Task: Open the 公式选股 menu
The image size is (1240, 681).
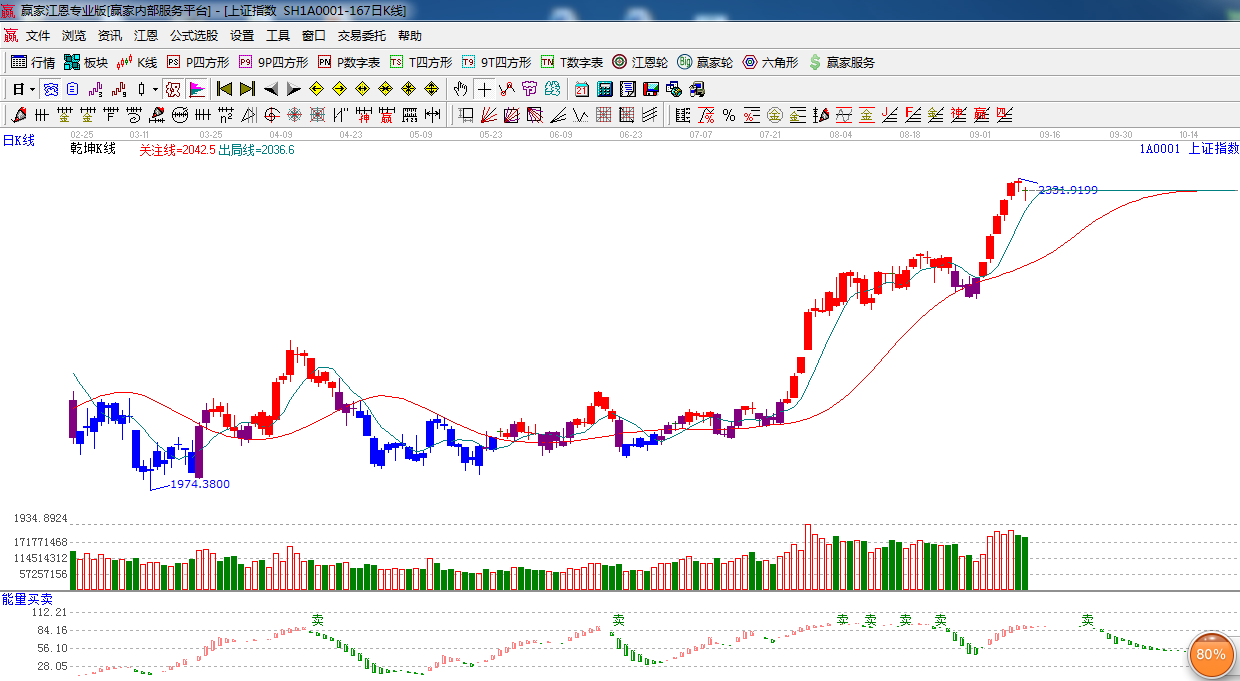Action: point(193,36)
